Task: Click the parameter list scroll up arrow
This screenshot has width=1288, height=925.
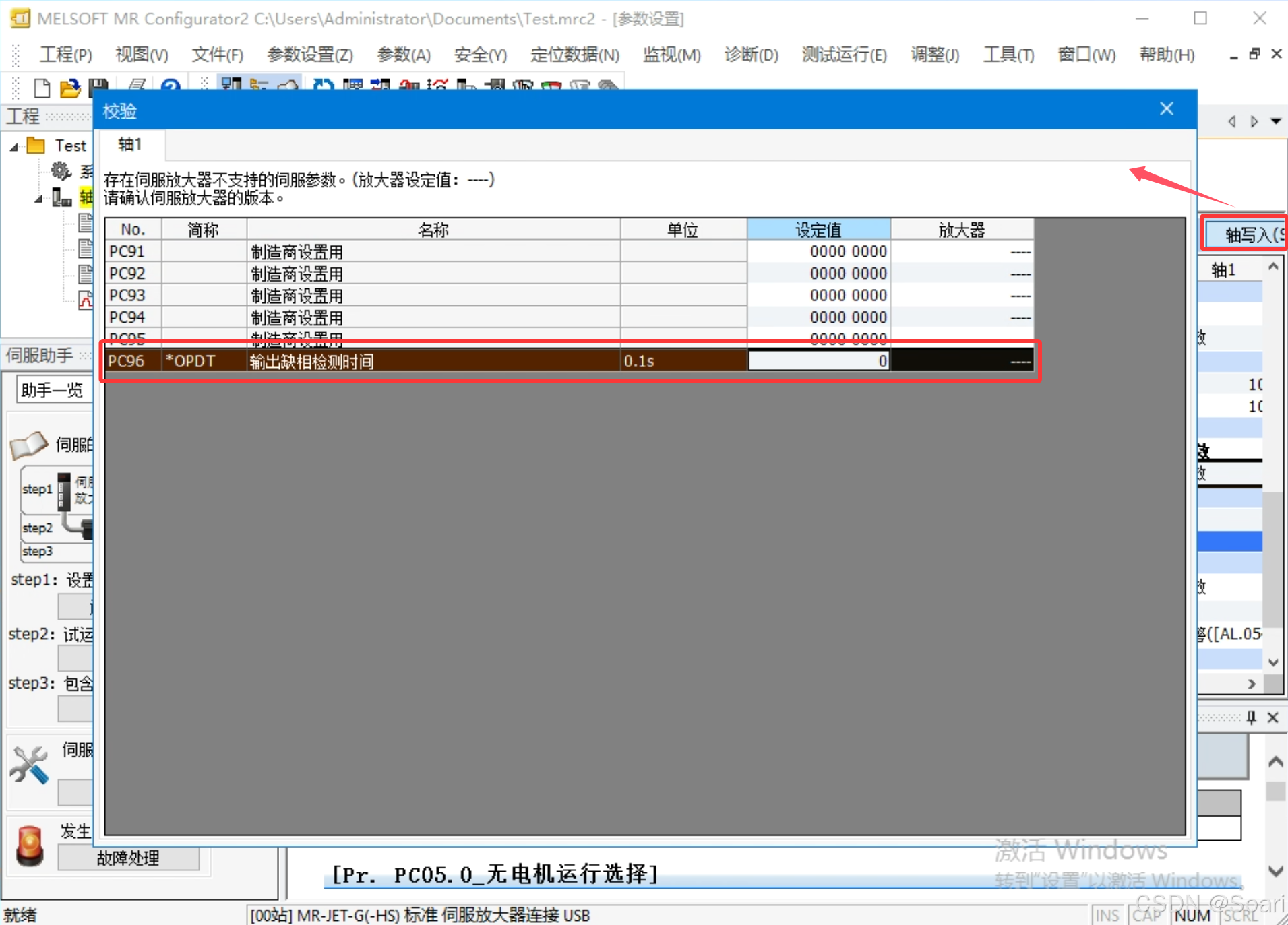Action: click(1273, 267)
